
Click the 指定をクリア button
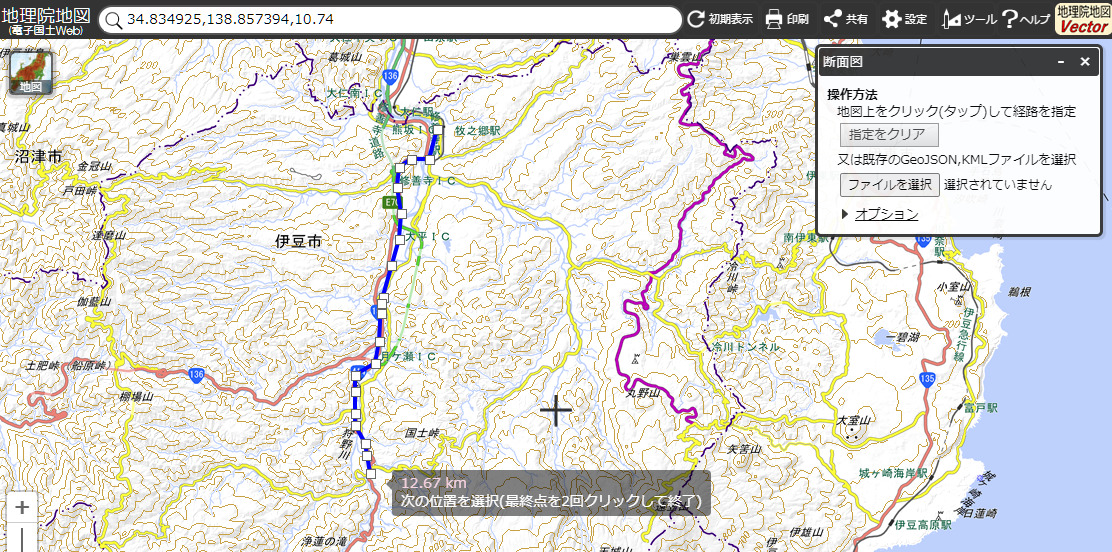(x=889, y=135)
